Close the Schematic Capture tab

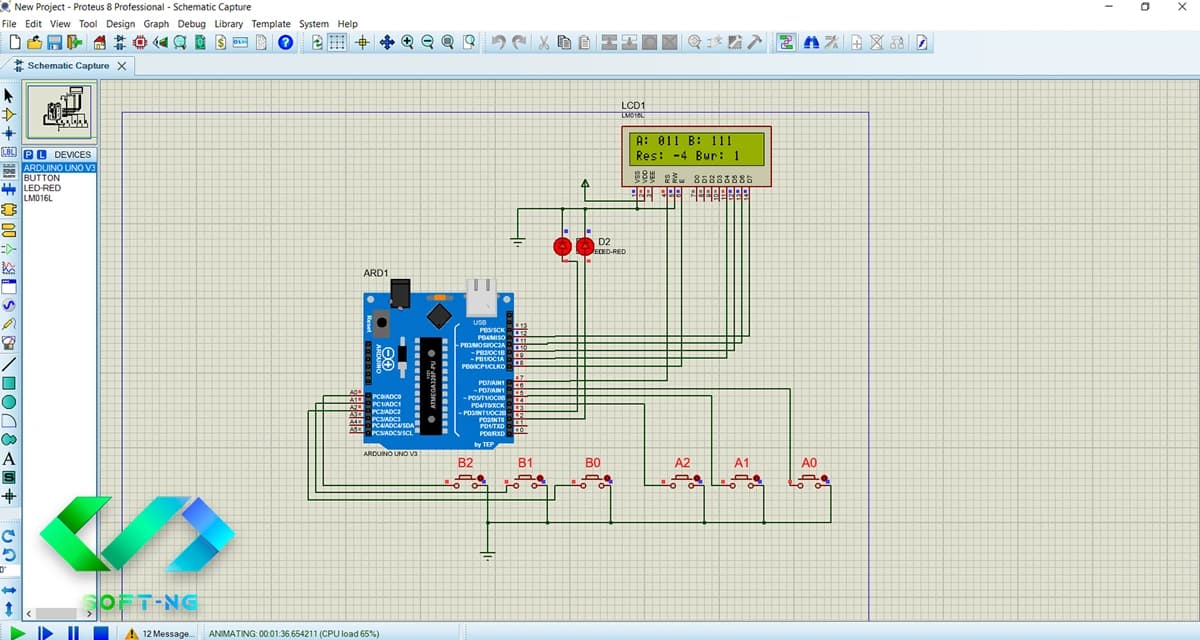click(x=122, y=66)
